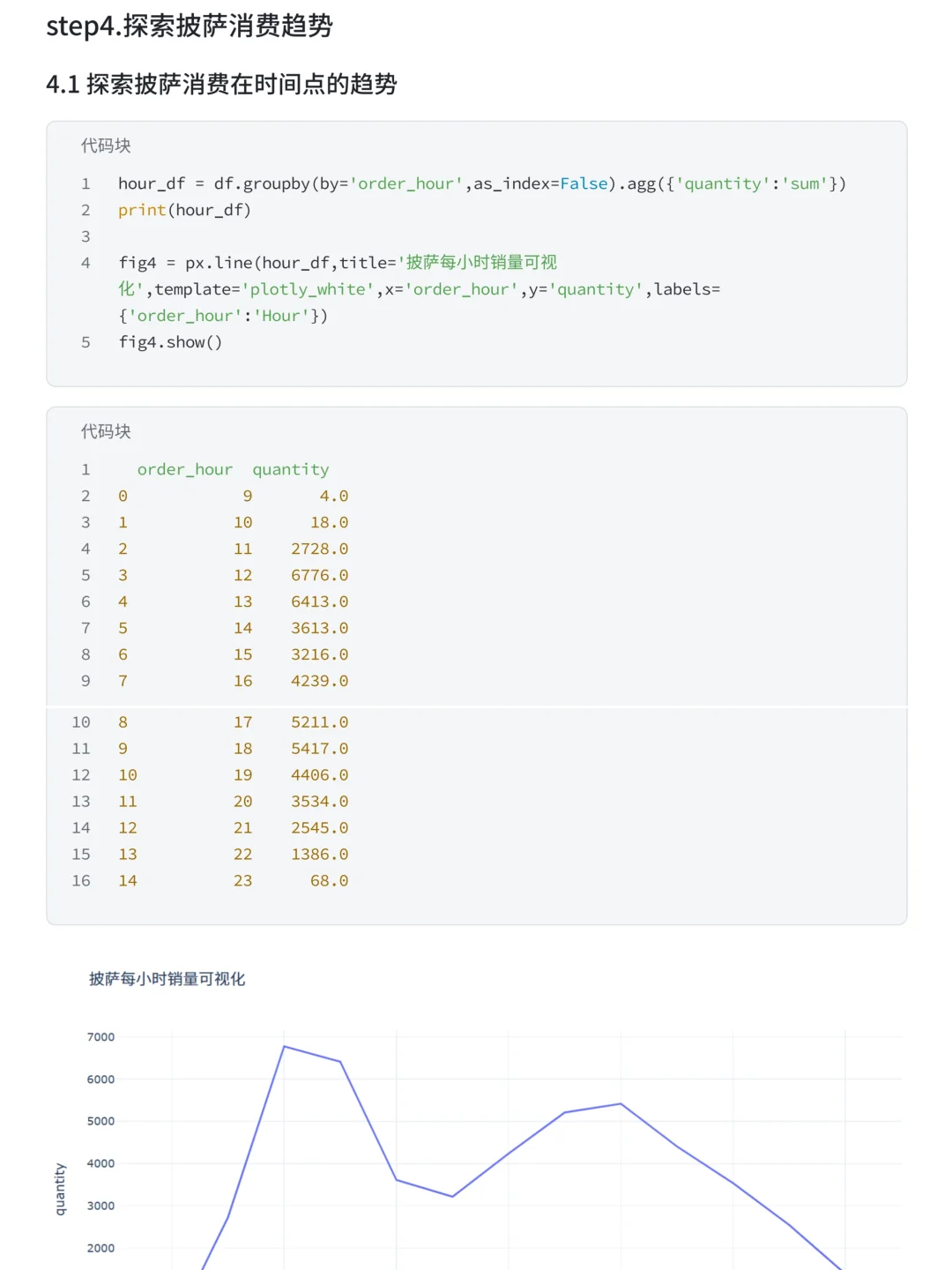The width and height of the screenshot is (952, 1270).
Task: Click the px.line fig4 code line
Action: (x=420, y=289)
